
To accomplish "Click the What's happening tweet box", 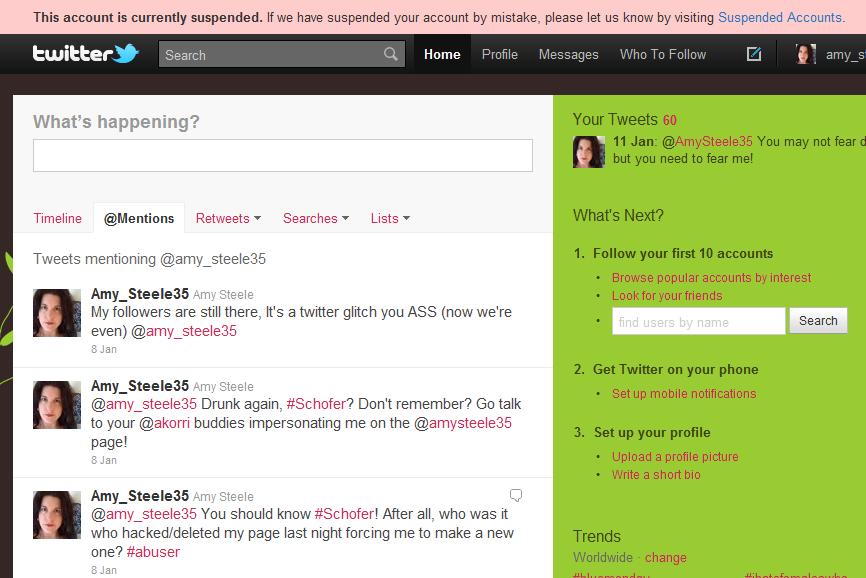I will pyautogui.click(x=283, y=155).
